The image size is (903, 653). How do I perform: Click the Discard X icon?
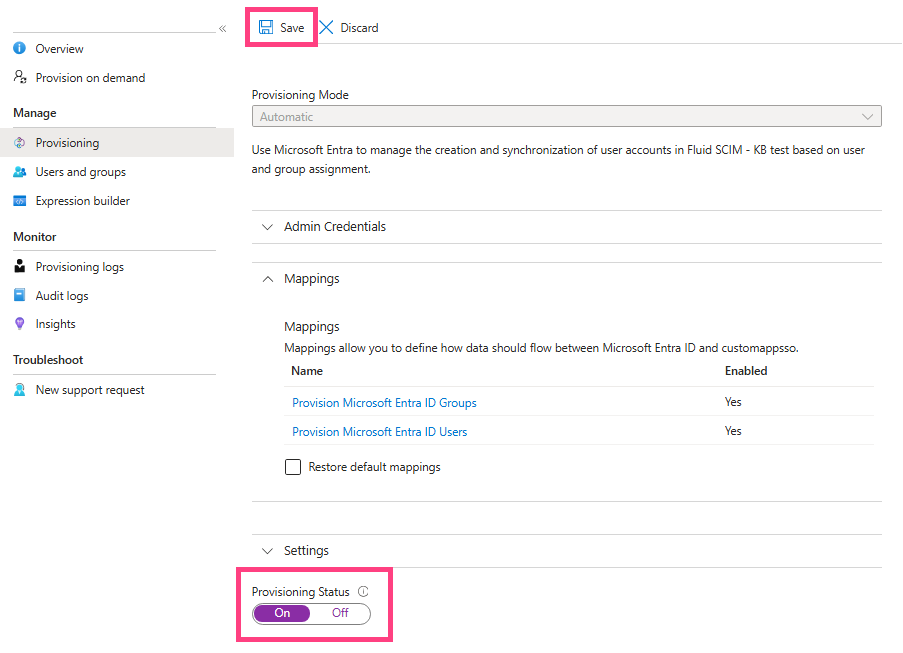tap(327, 27)
